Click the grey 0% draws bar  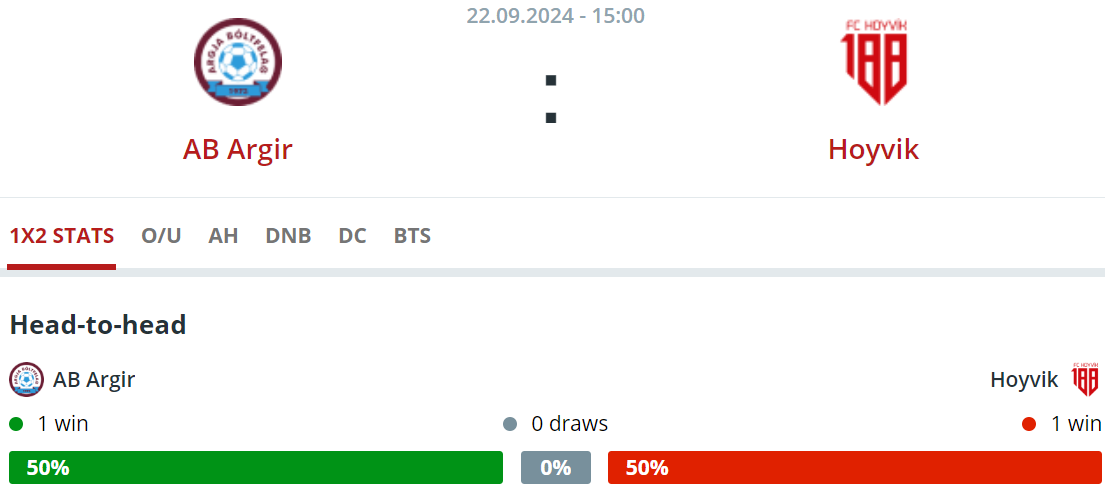tap(556, 467)
